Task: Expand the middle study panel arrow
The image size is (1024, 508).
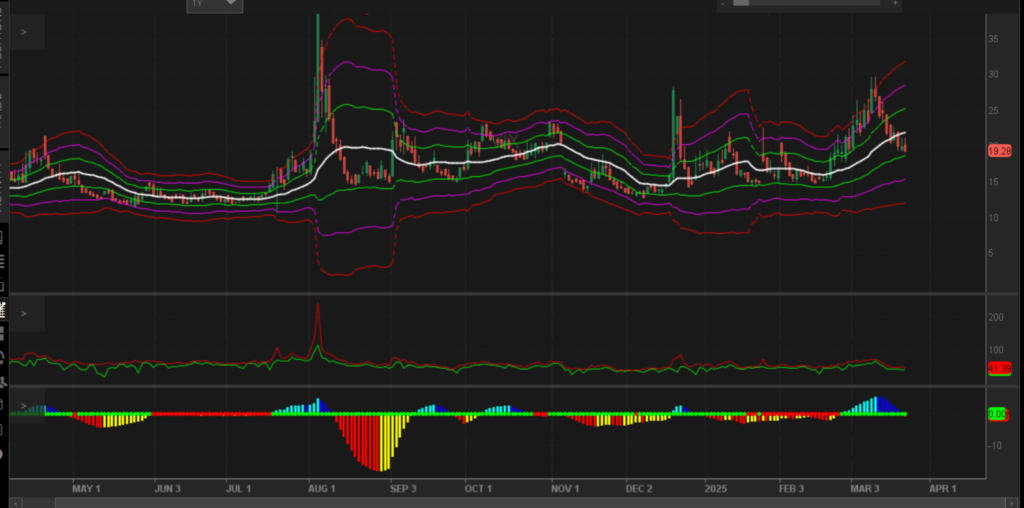Action: point(23,313)
